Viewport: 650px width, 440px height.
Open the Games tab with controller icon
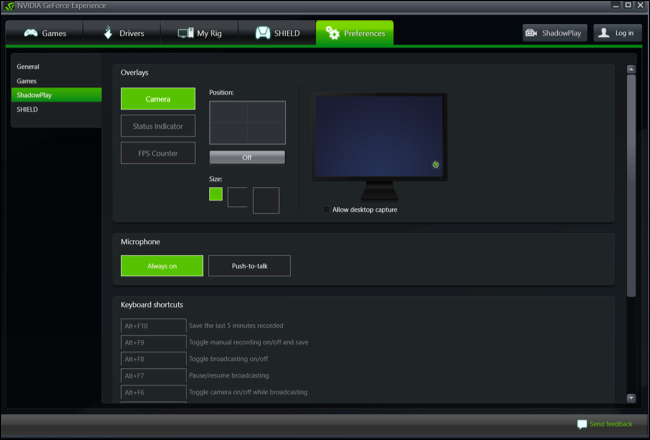point(30,33)
